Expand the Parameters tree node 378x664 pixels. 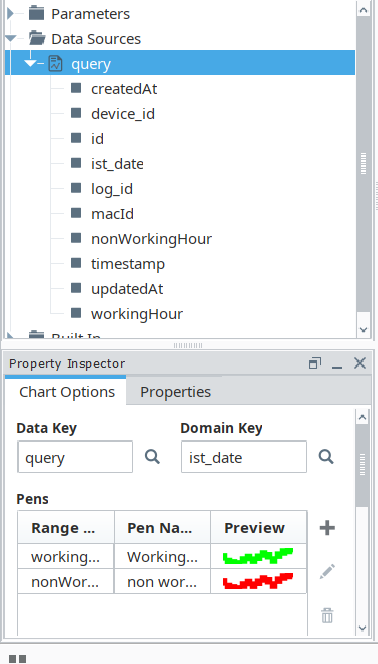[11, 14]
